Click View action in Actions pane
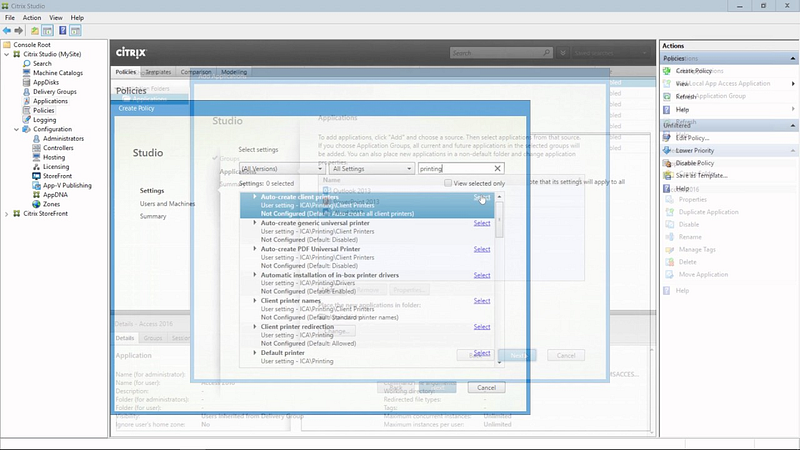The width and height of the screenshot is (800, 450). 682,84
